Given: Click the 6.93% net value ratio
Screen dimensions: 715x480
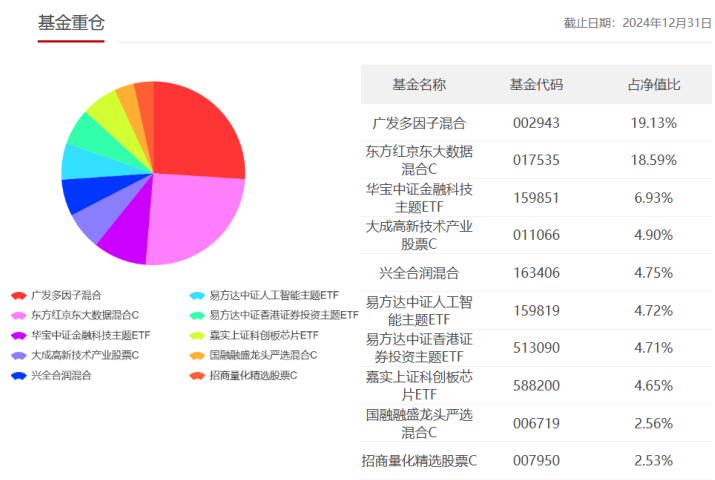Looking at the screenshot, I should 654,198.
